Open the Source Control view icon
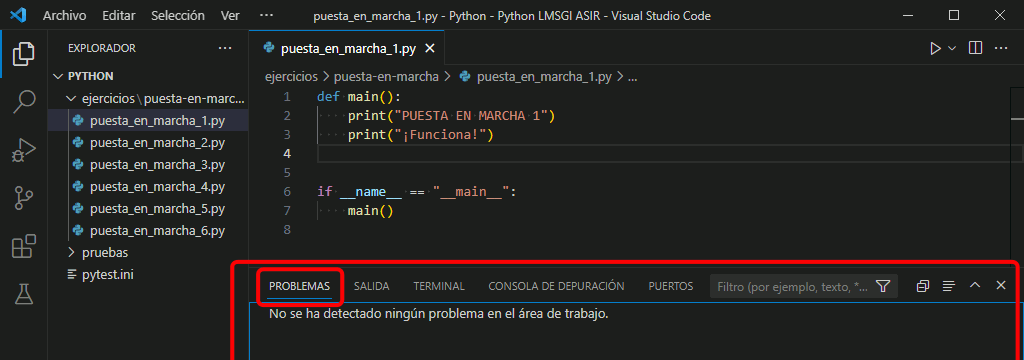The image size is (1024, 360). pyautogui.click(x=24, y=198)
